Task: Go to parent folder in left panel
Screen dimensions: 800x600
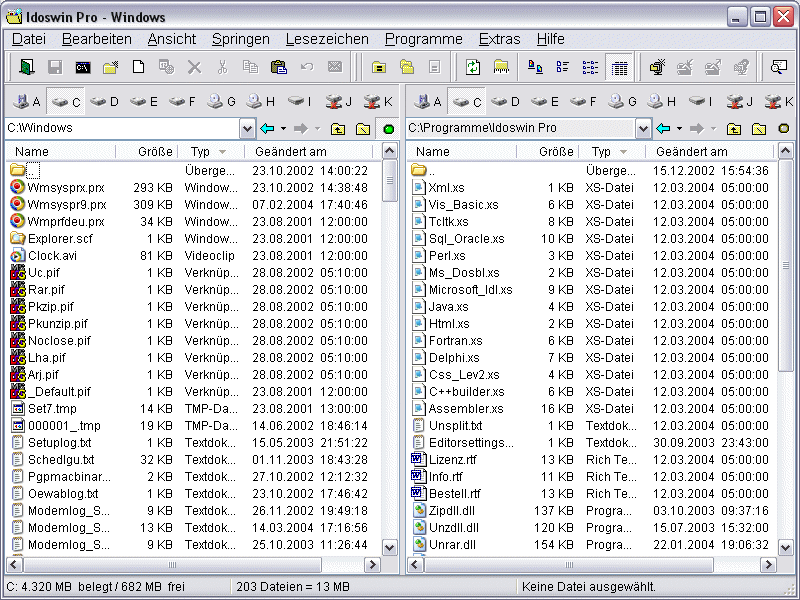Action: point(338,129)
